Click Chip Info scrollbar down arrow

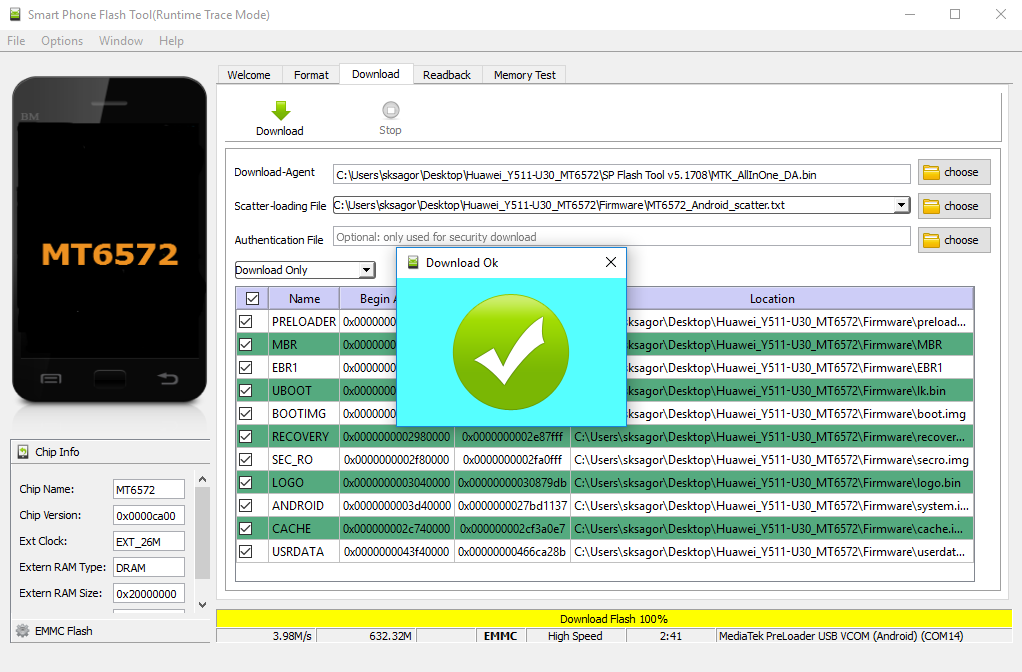tap(203, 605)
